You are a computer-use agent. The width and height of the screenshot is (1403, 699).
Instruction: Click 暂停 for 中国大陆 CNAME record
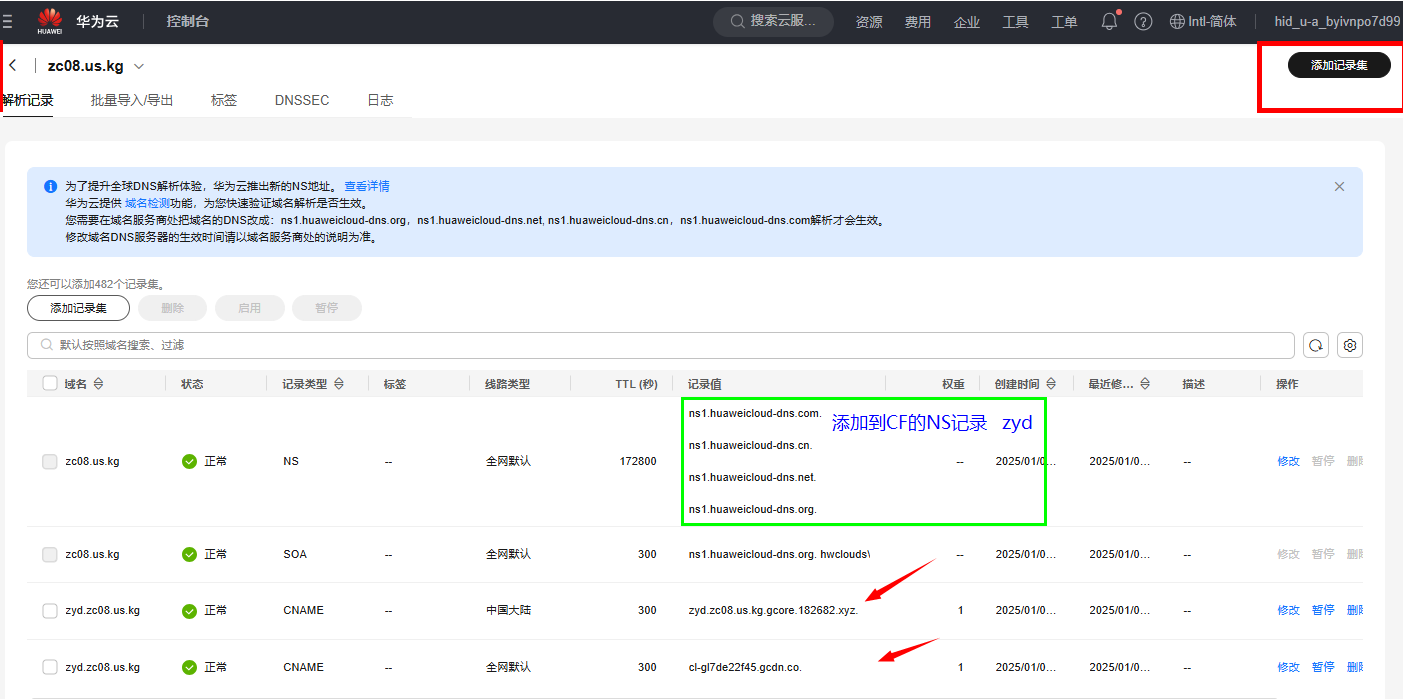[x=1323, y=610]
